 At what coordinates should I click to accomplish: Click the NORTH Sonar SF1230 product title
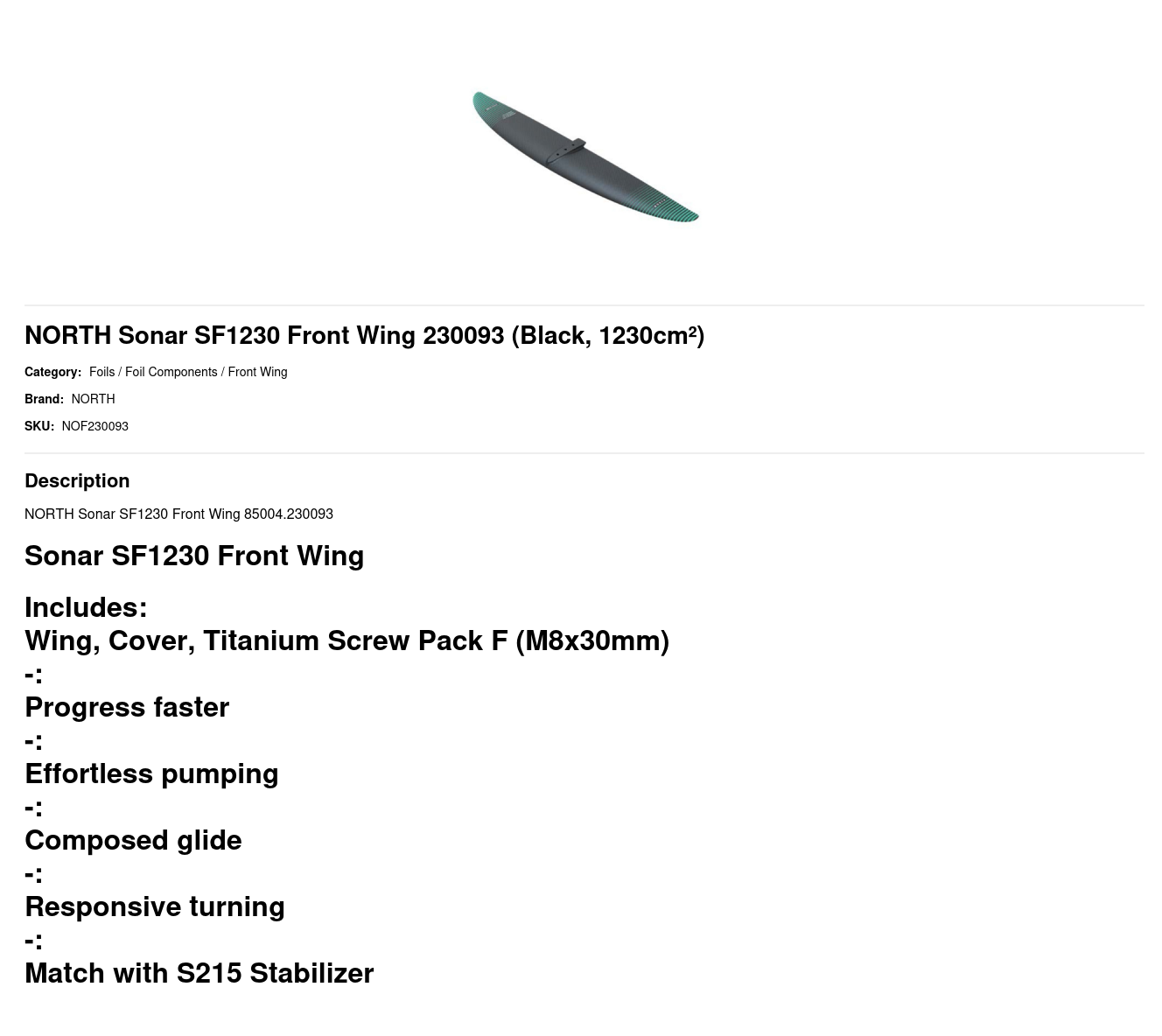[x=364, y=335]
